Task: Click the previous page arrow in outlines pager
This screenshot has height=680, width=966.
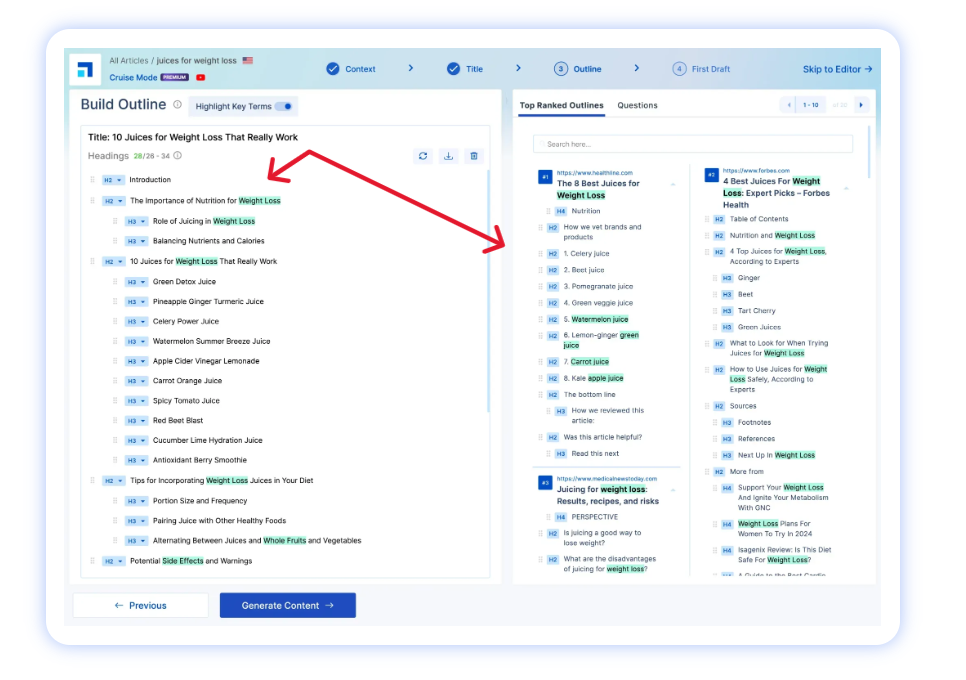Action: coord(789,105)
